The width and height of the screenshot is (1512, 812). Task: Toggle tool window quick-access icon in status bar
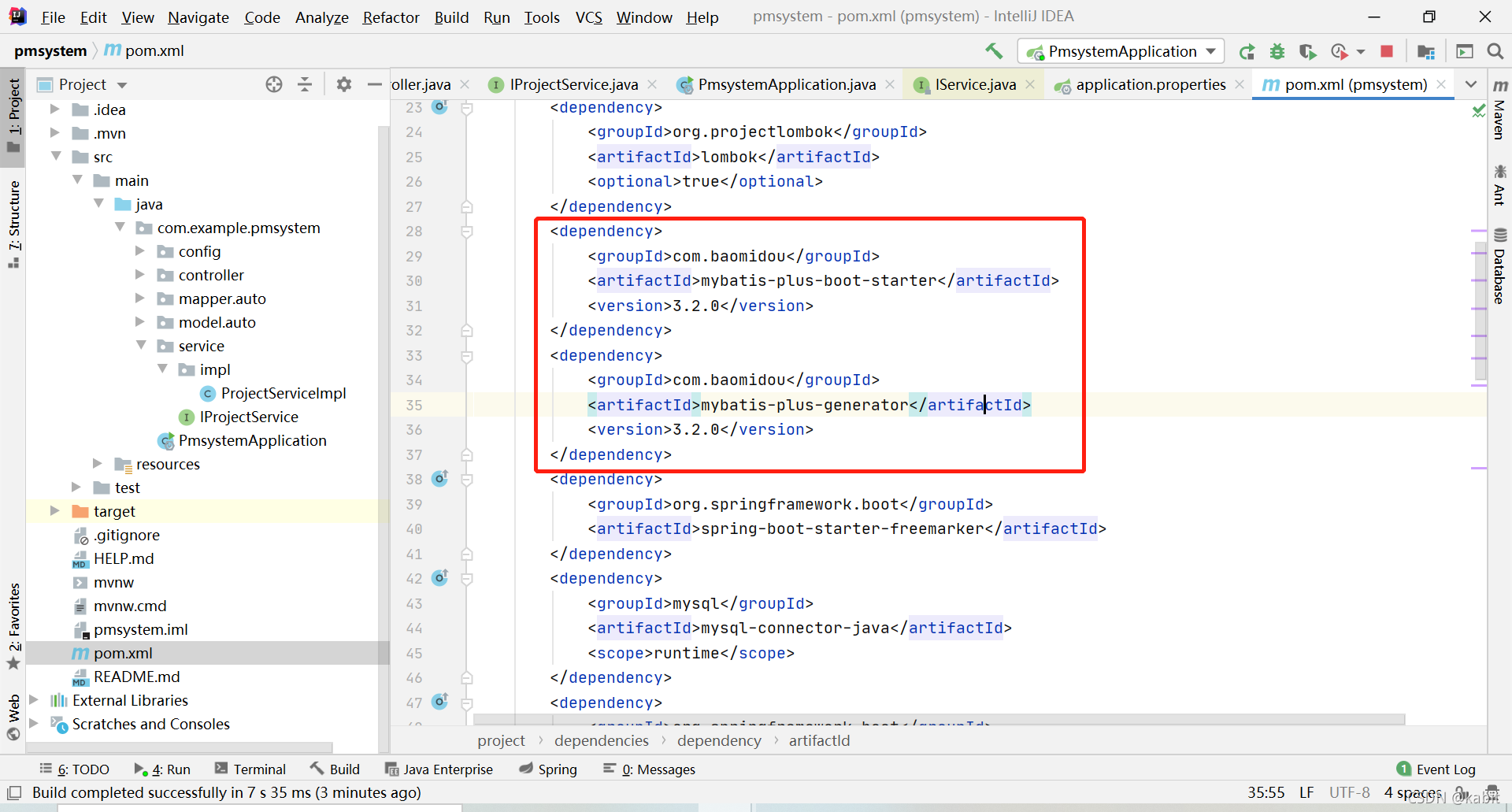coord(13,792)
